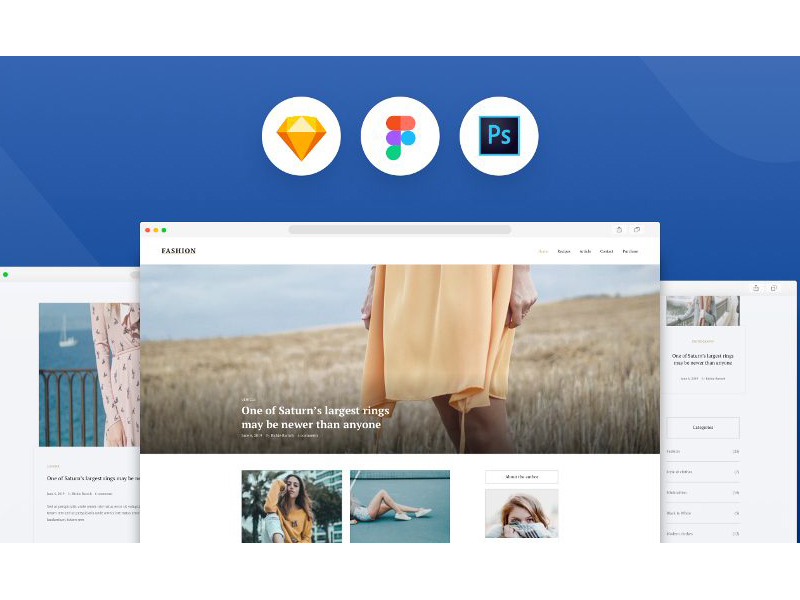The height and width of the screenshot is (600, 800).
Task: Click the share icon in center browser toolbar
Action: click(x=619, y=230)
